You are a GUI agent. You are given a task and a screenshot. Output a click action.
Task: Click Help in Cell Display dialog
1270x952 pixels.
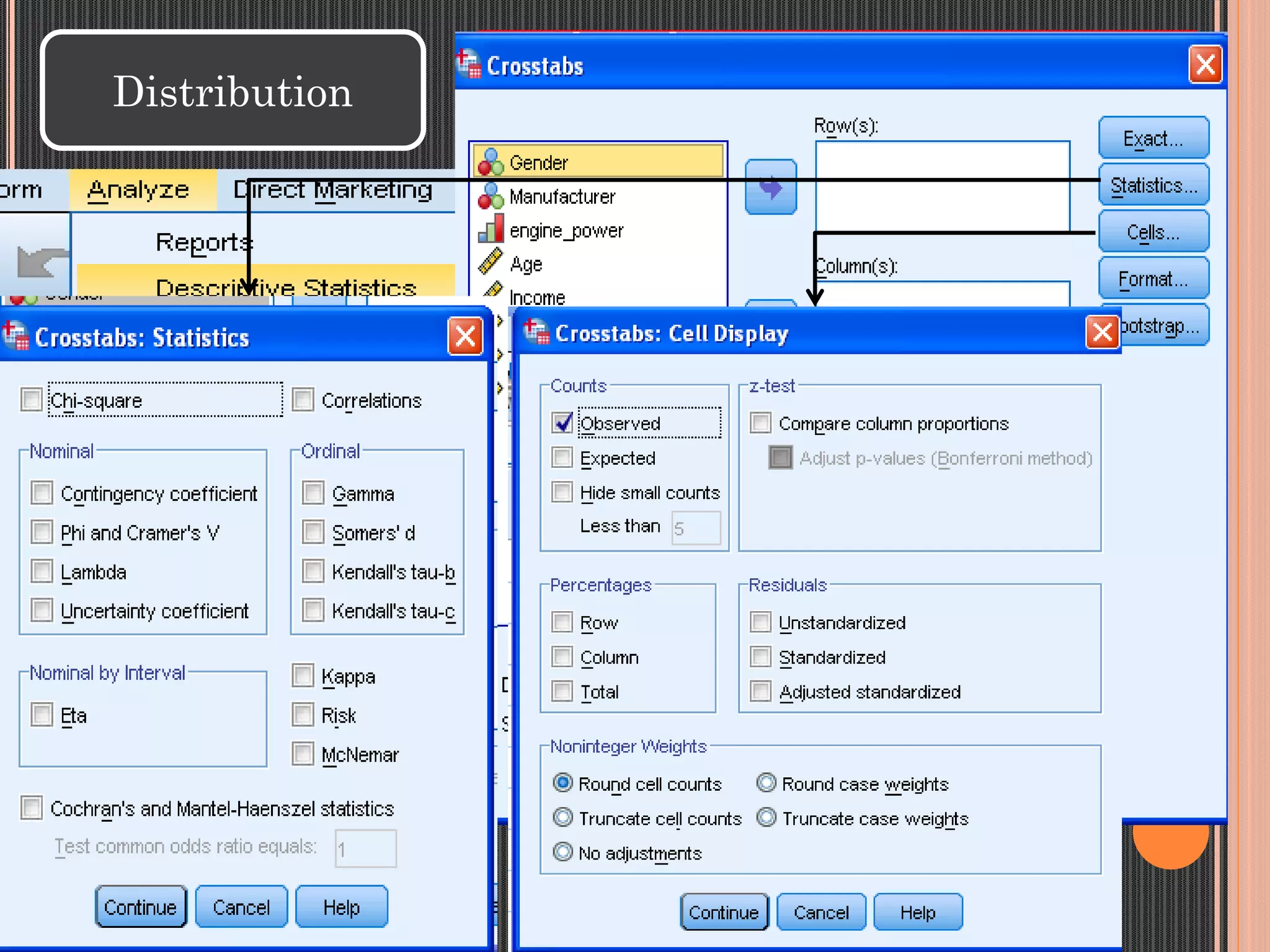click(x=918, y=912)
